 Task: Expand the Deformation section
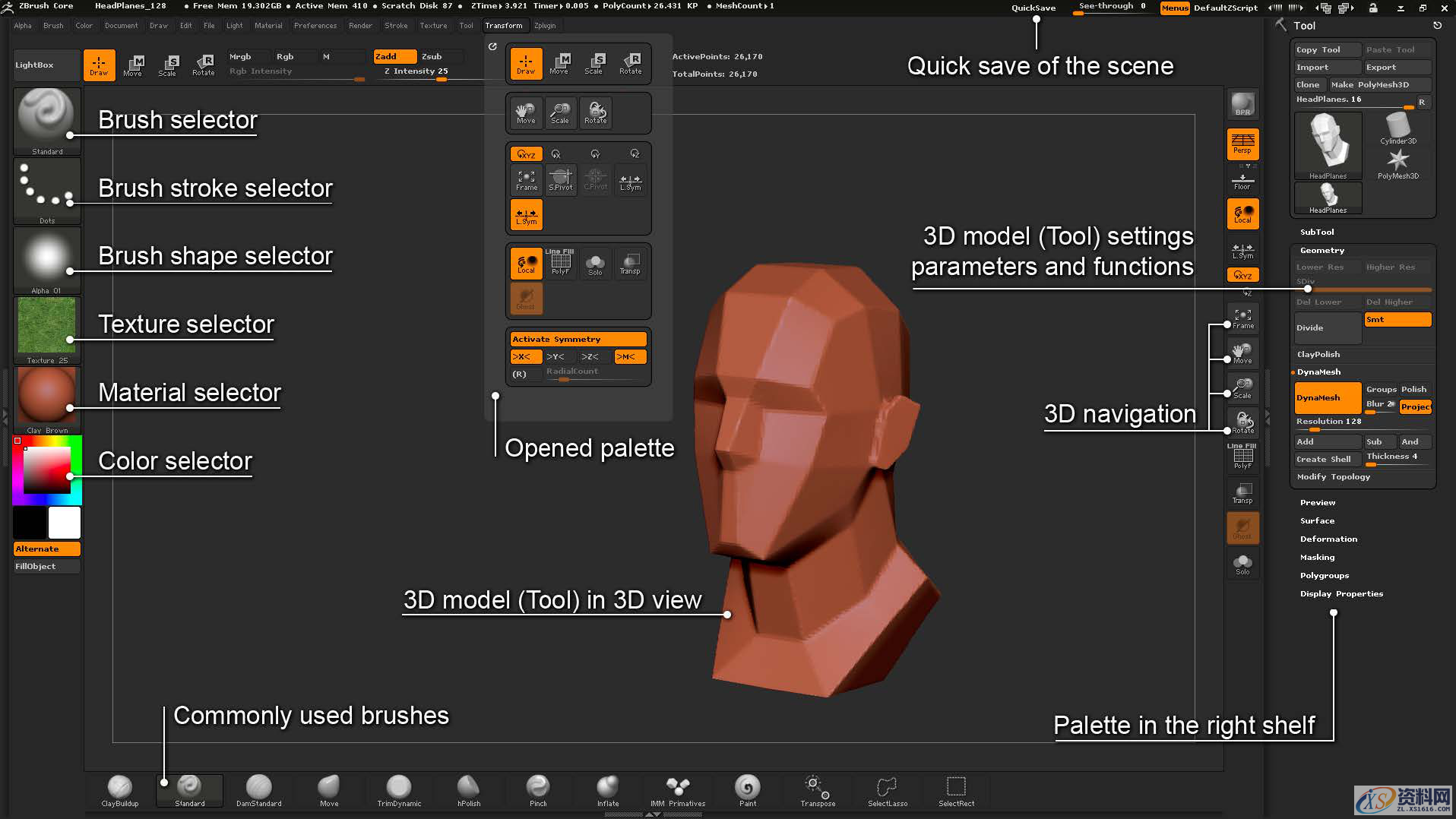click(1328, 539)
